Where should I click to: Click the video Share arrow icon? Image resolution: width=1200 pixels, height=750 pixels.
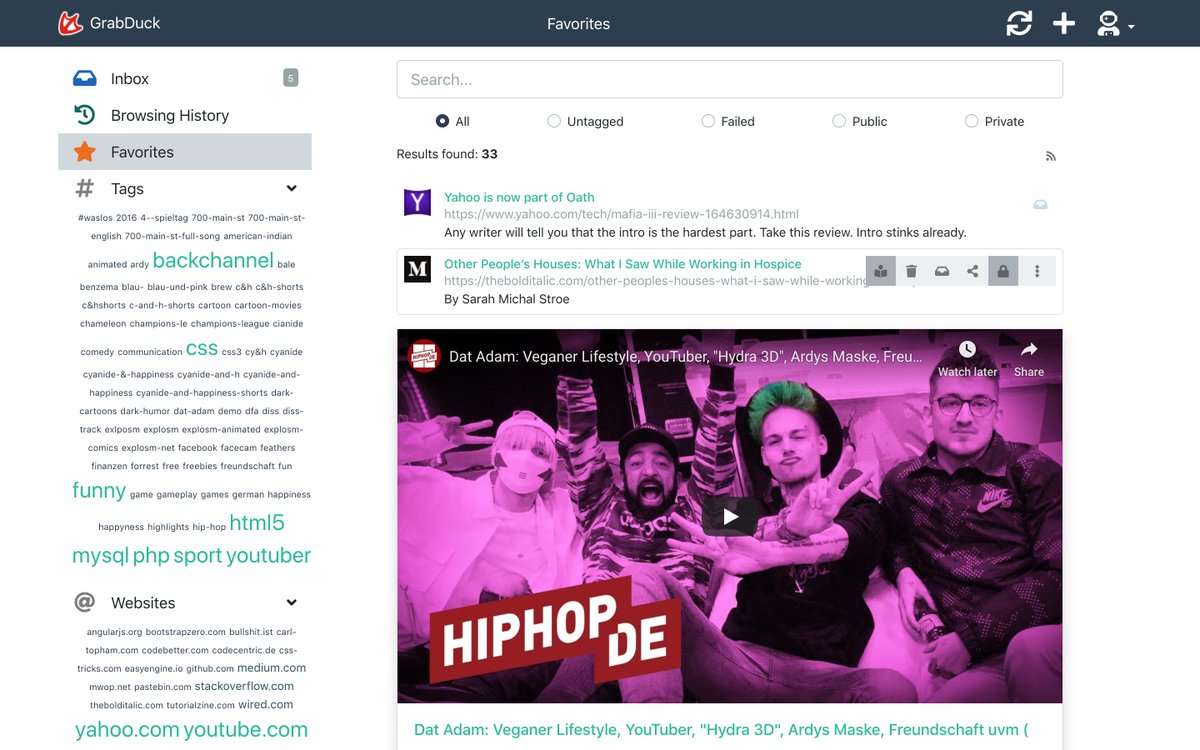[1029, 349]
